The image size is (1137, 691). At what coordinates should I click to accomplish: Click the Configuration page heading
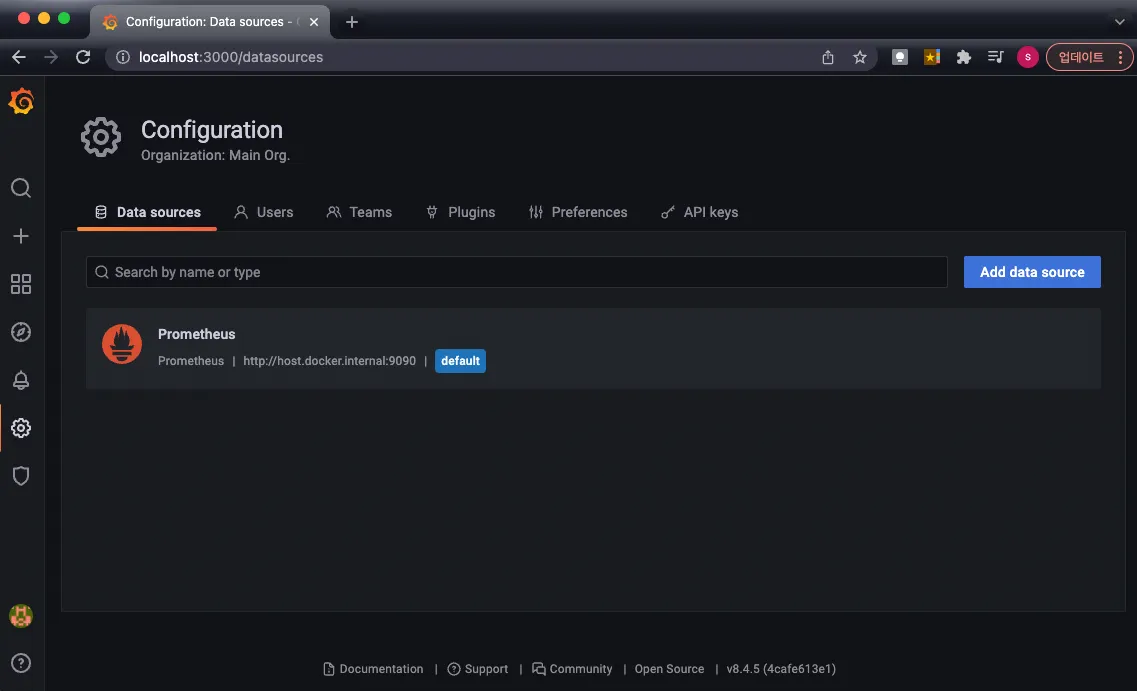212,130
